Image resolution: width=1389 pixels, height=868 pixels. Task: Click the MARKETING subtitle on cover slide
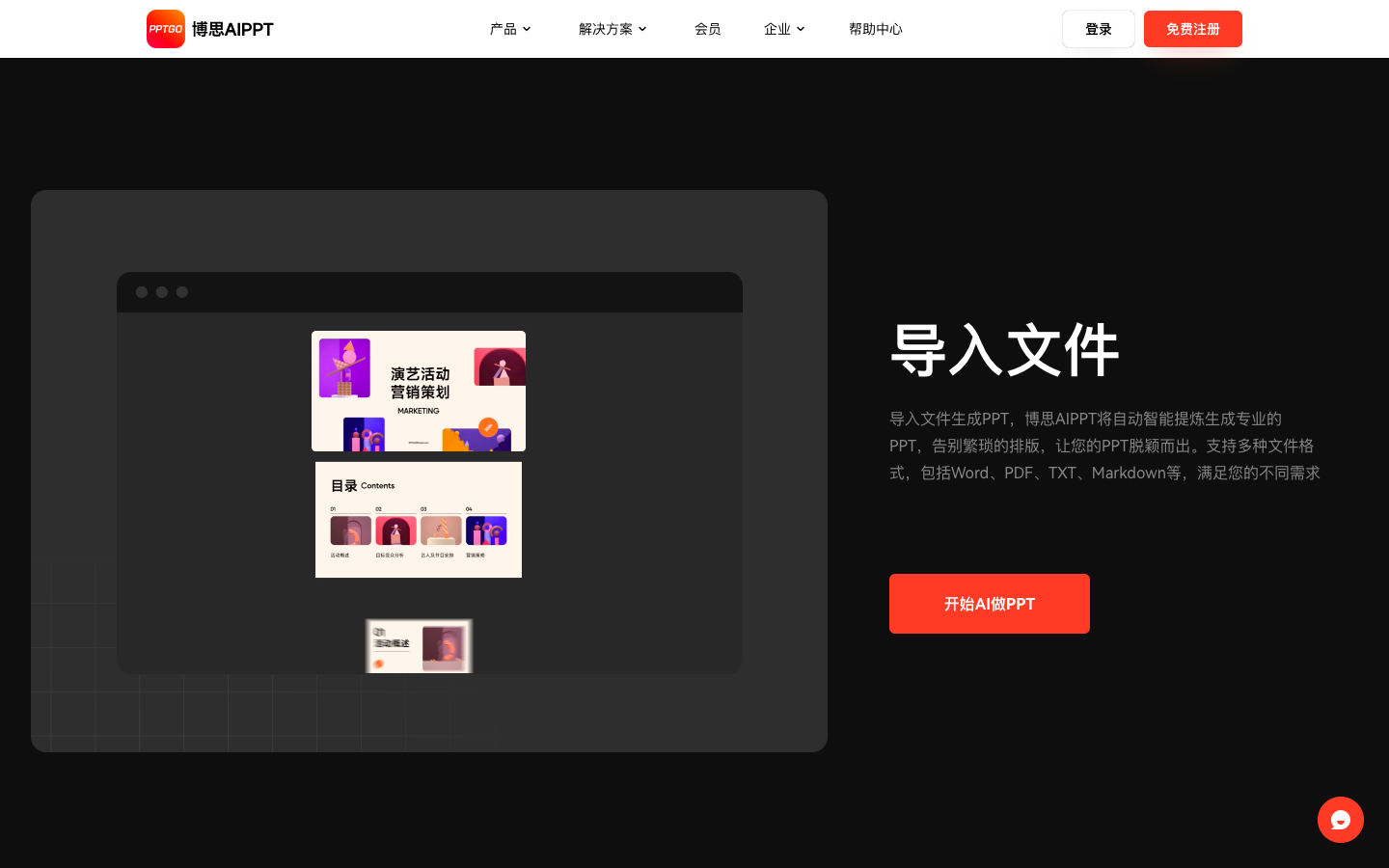418,410
